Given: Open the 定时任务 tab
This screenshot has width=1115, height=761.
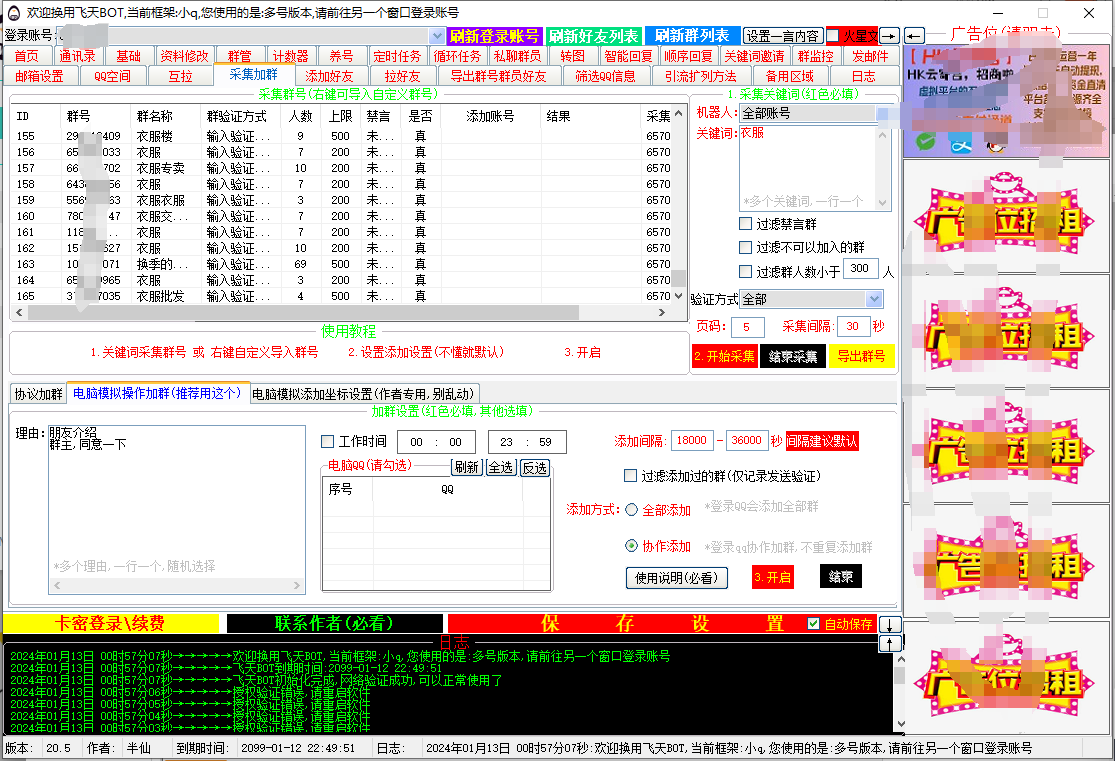Looking at the screenshot, I should 397,55.
